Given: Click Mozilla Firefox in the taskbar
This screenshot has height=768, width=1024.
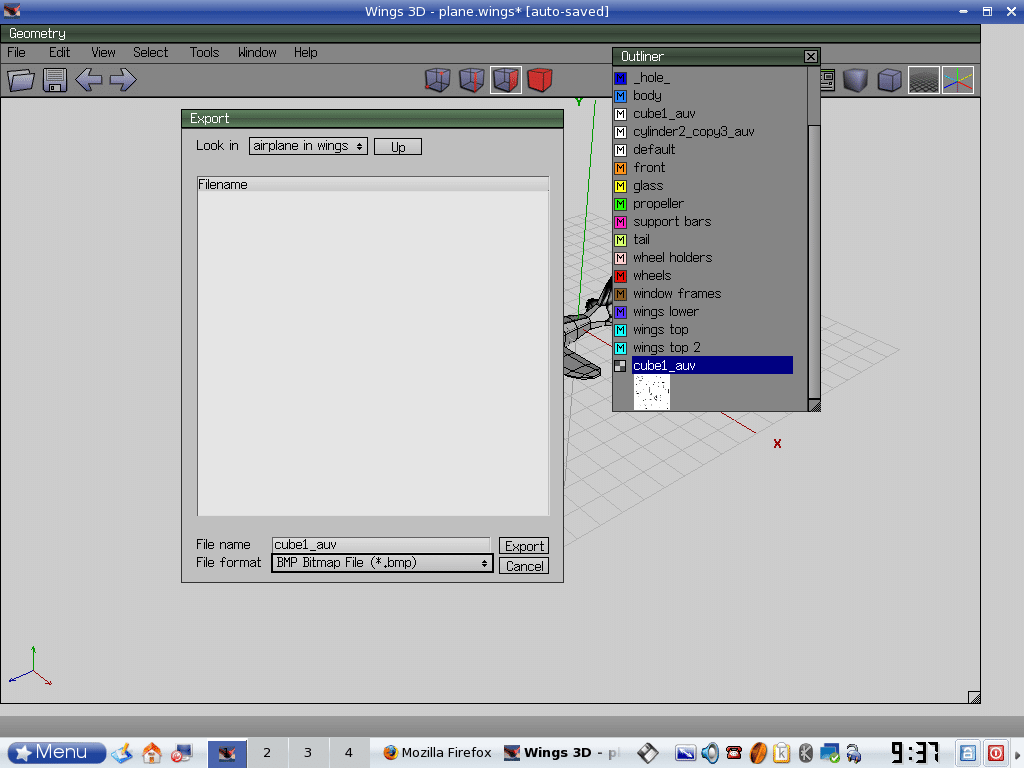Looking at the screenshot, I should [x=437, y=753].
